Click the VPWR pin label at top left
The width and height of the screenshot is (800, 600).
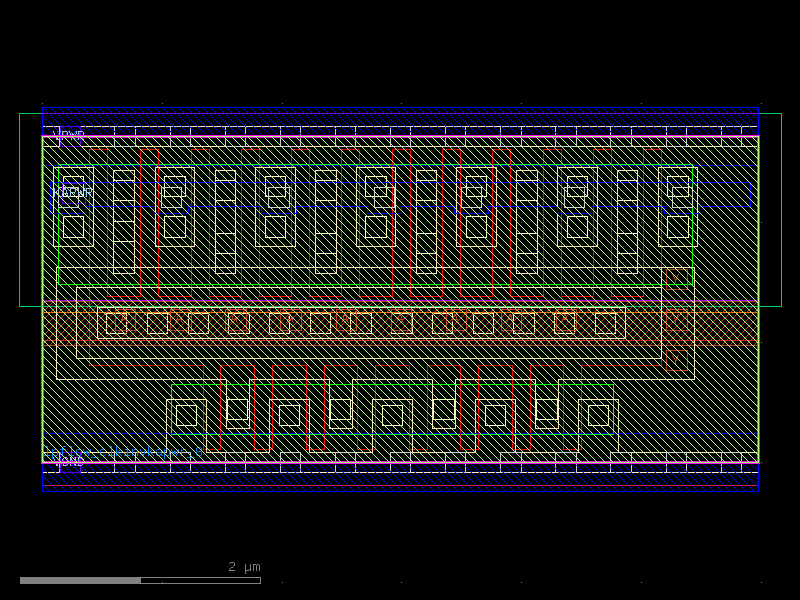pos(71,134)
